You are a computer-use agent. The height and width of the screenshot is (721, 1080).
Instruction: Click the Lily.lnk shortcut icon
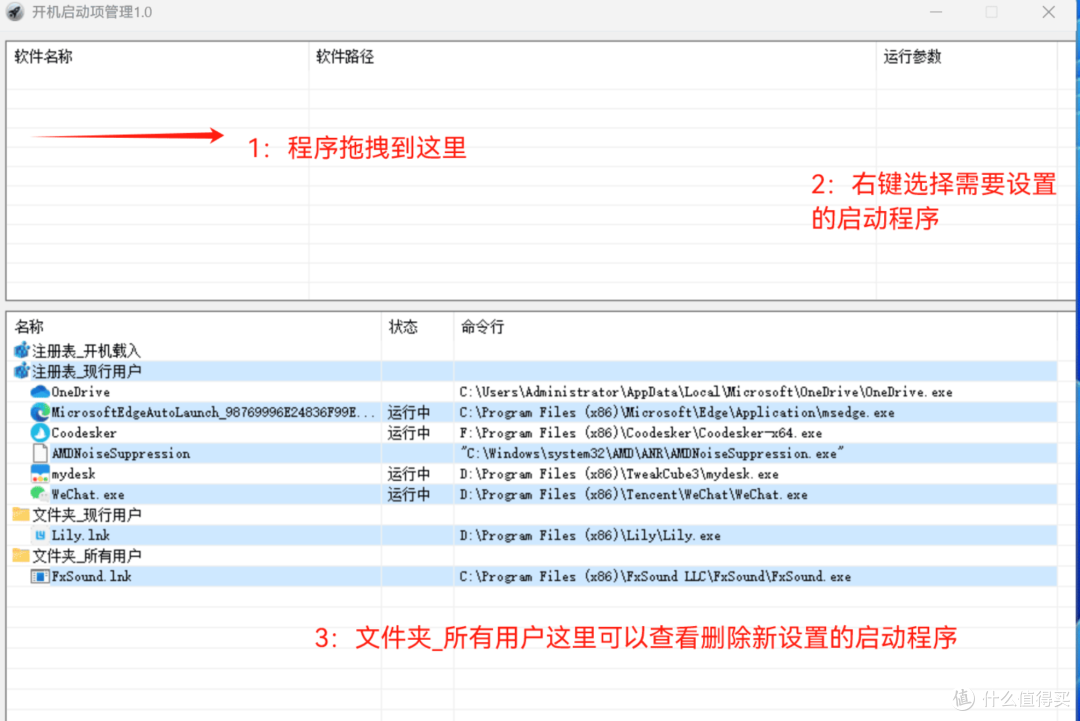coord(40,535)
